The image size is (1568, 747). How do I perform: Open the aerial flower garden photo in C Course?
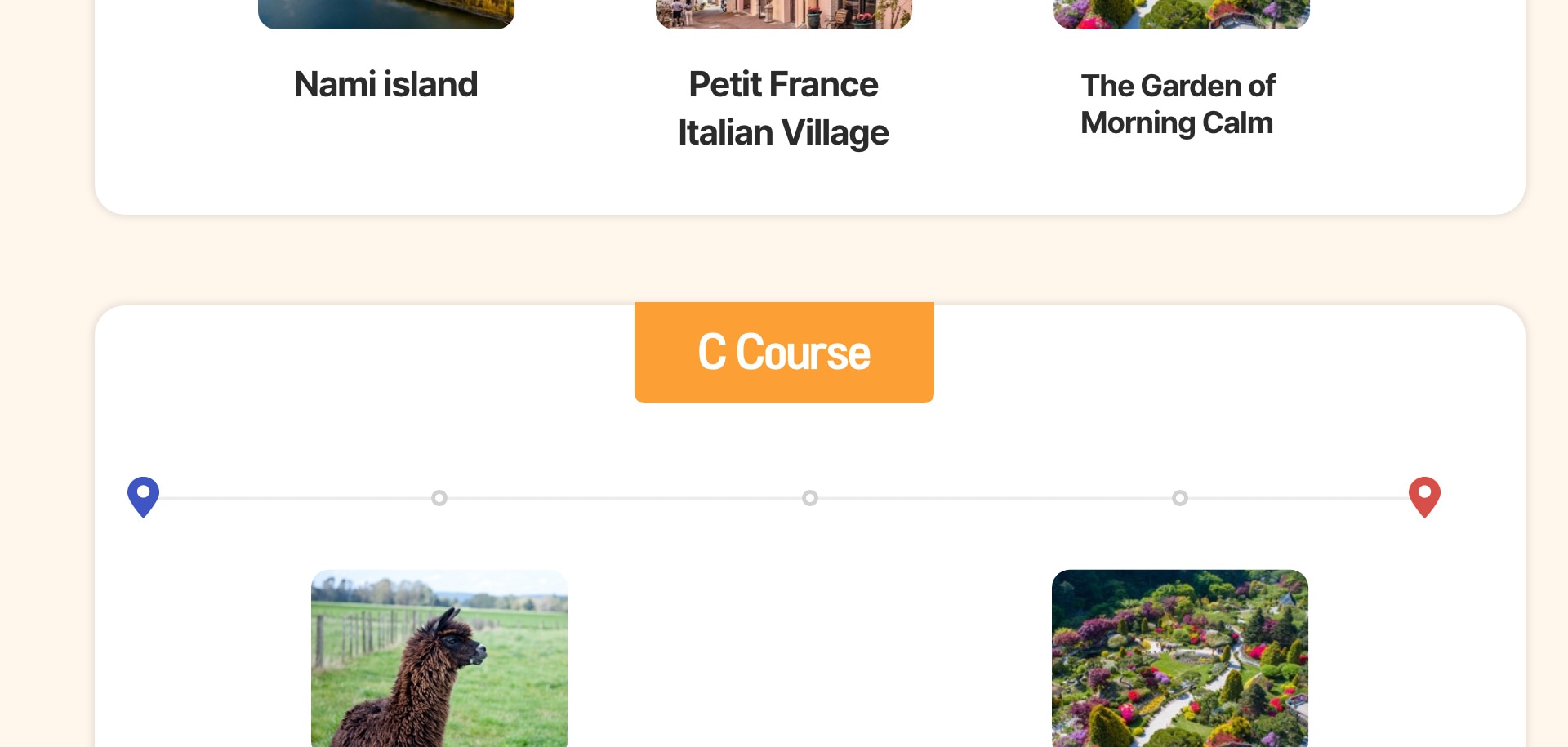click(x=1180, y=658)
